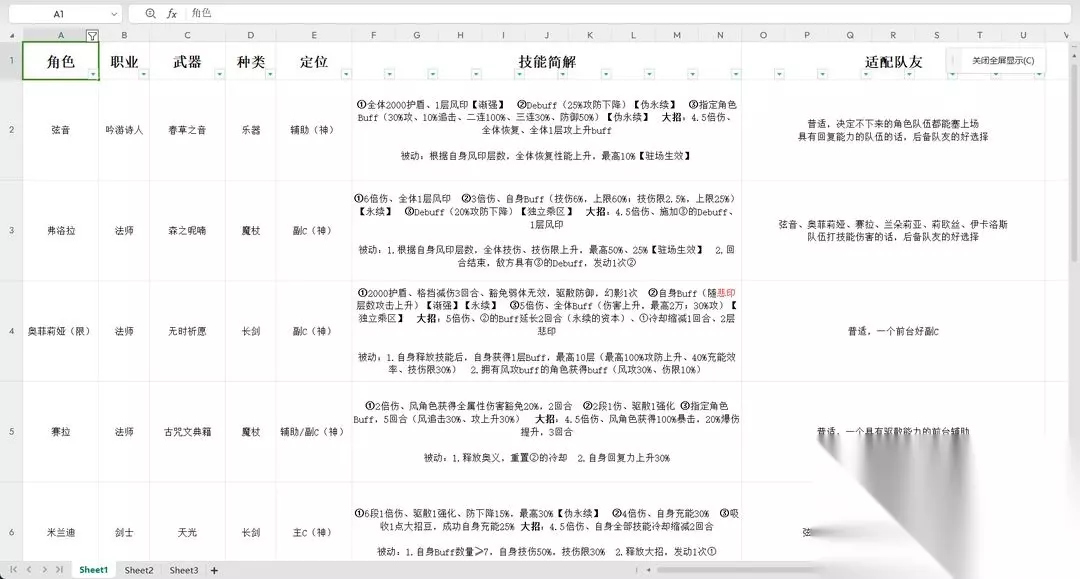Open the 职业 filter dropdown
The width and height of the screenshot is (1080, 579).
pos(143,74)
